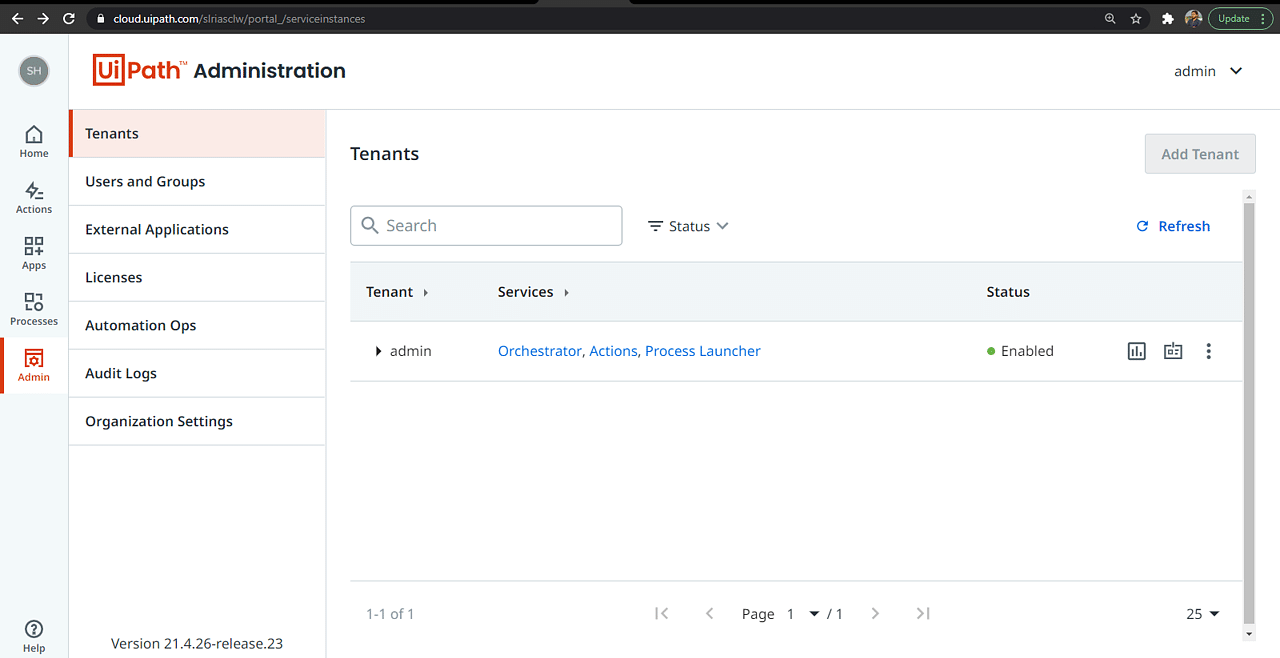Open Organization Settings
Screen dimensions: 1280x658
point(198,421)
